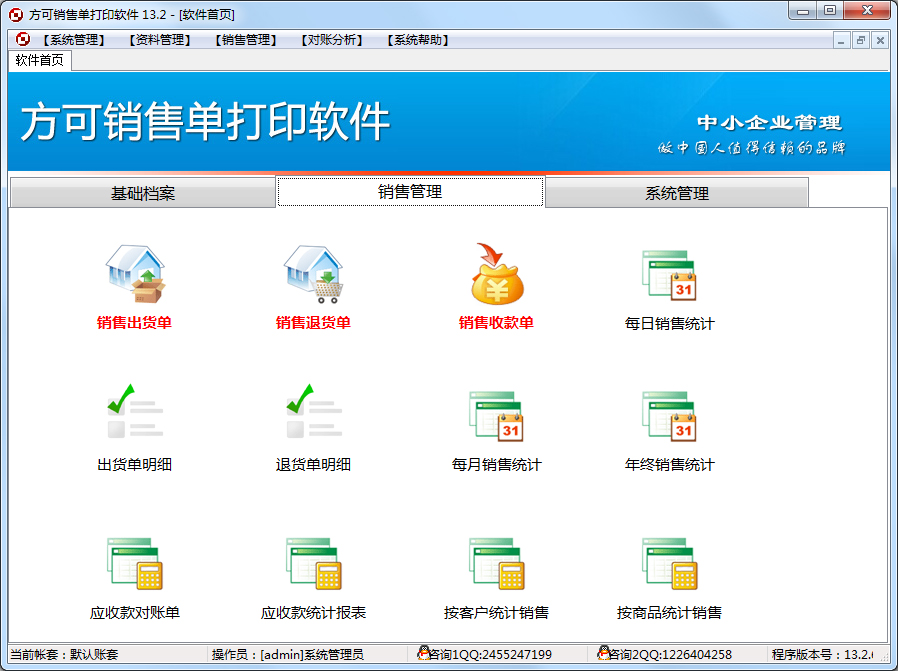The image size is (898, 671).
Task: Open the 销售出货单 warehouse icon
Action: (135, 275)
